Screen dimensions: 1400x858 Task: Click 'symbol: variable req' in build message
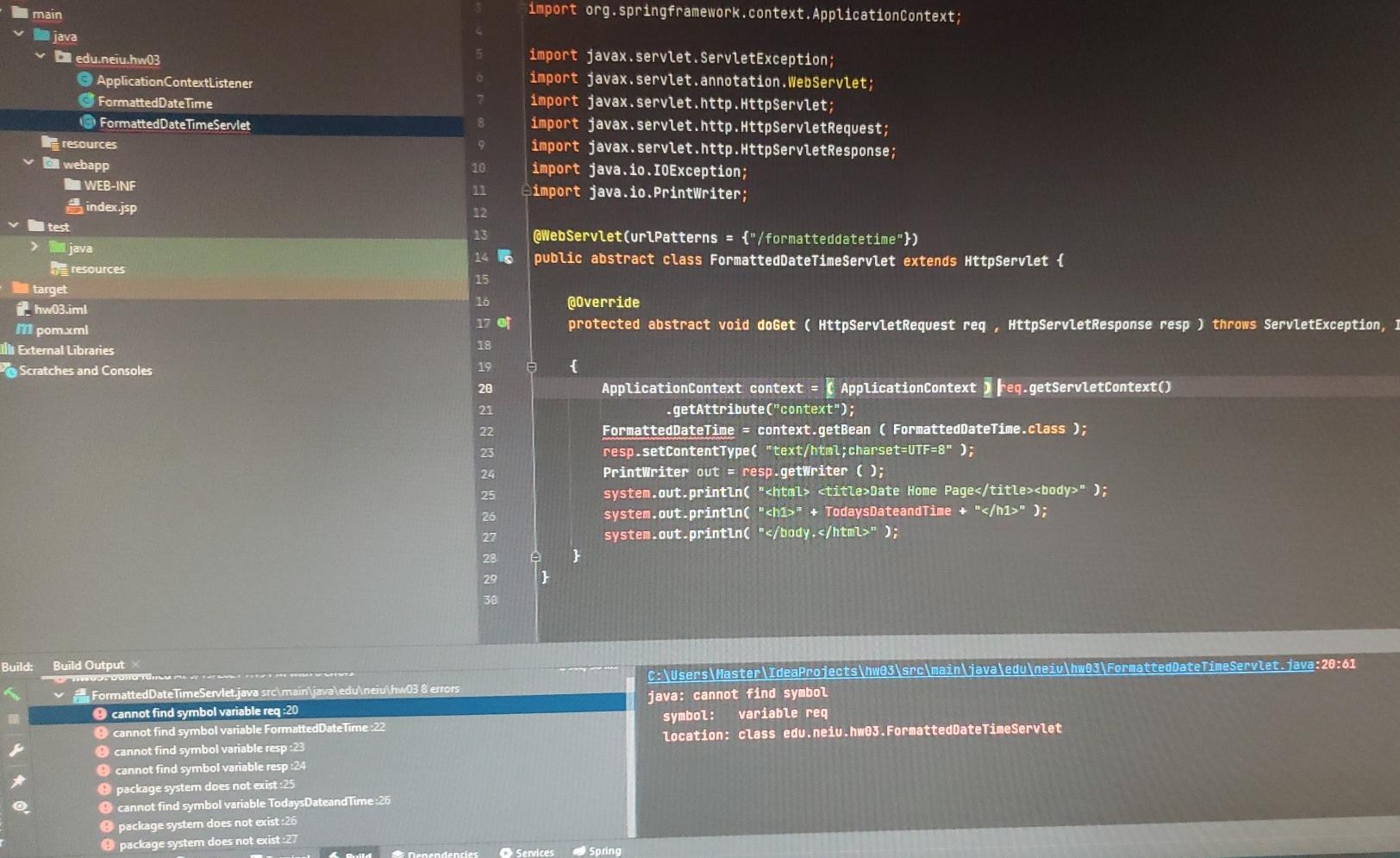click(x=745, y=714)
